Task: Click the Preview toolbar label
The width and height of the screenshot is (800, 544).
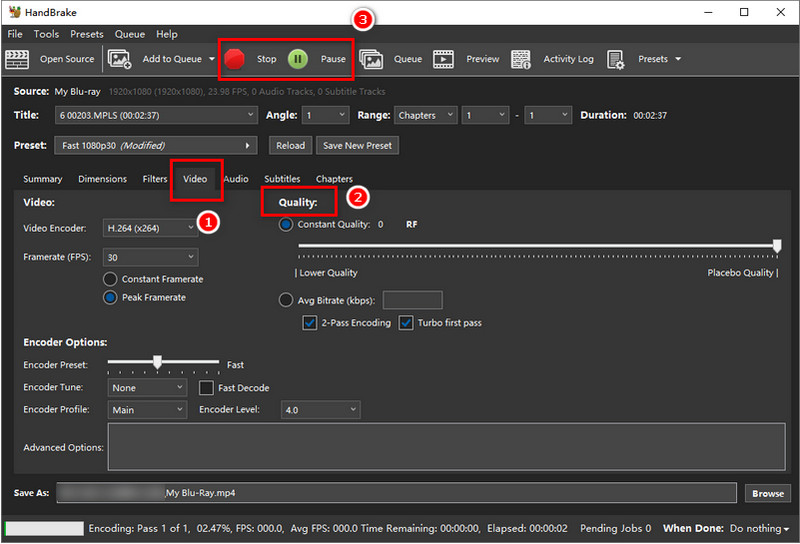Action: 483,59
